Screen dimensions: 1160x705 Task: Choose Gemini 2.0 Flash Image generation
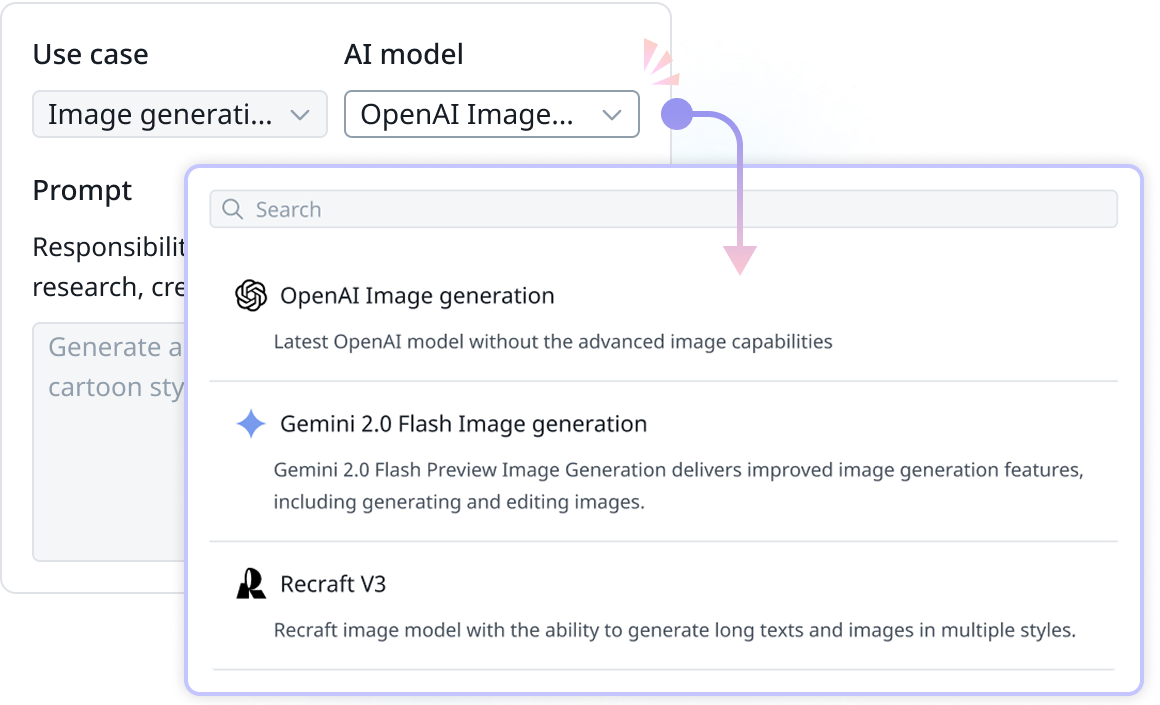coord(463,424)
